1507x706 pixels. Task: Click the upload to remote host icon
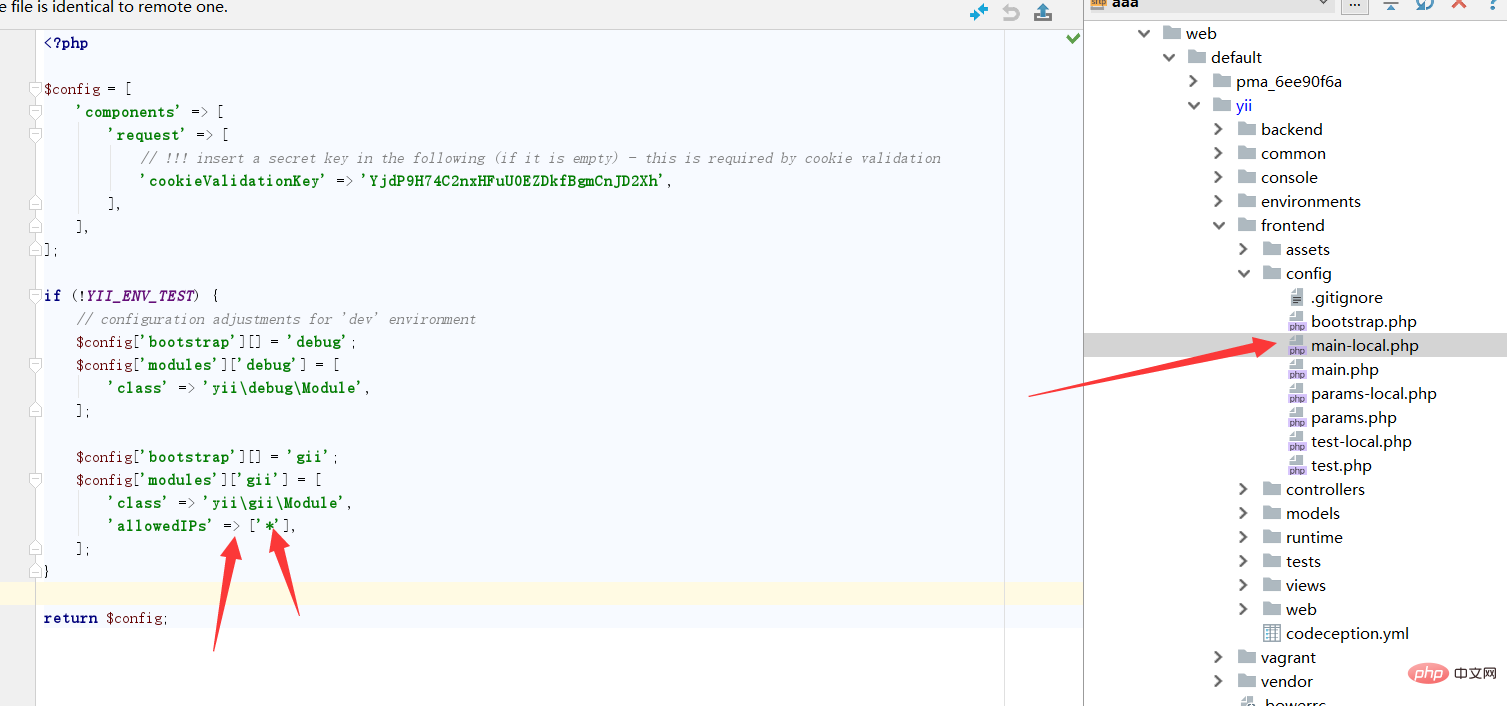pyautogui.click(x=1043, y=12)
